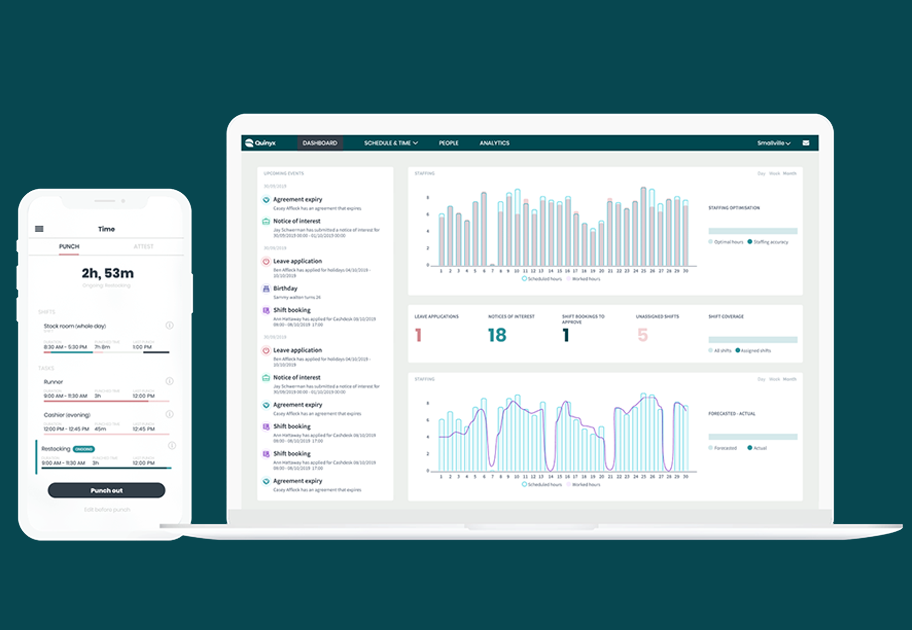
Task: Click the Notice of interest icon
Action: [267, 221]
